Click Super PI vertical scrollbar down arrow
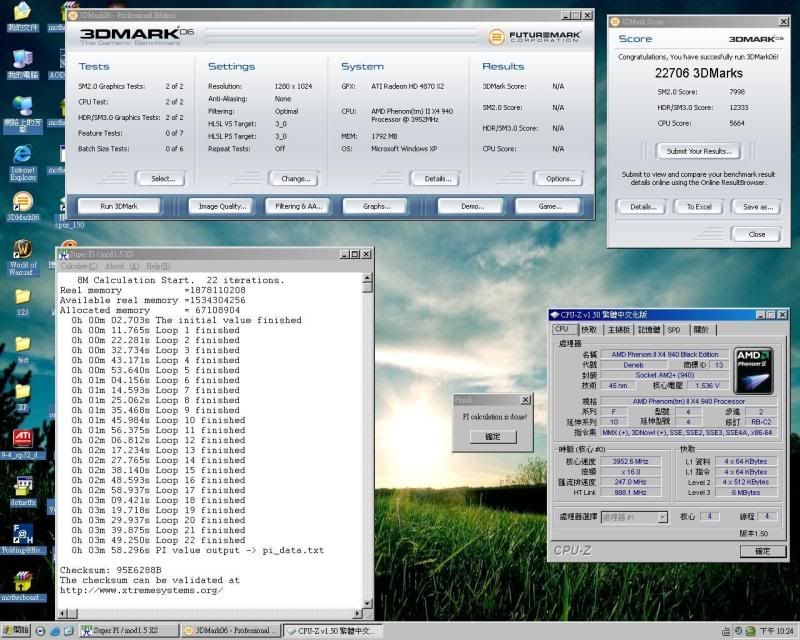This screenshot has height=640, width=800. (x=367, y=603)
